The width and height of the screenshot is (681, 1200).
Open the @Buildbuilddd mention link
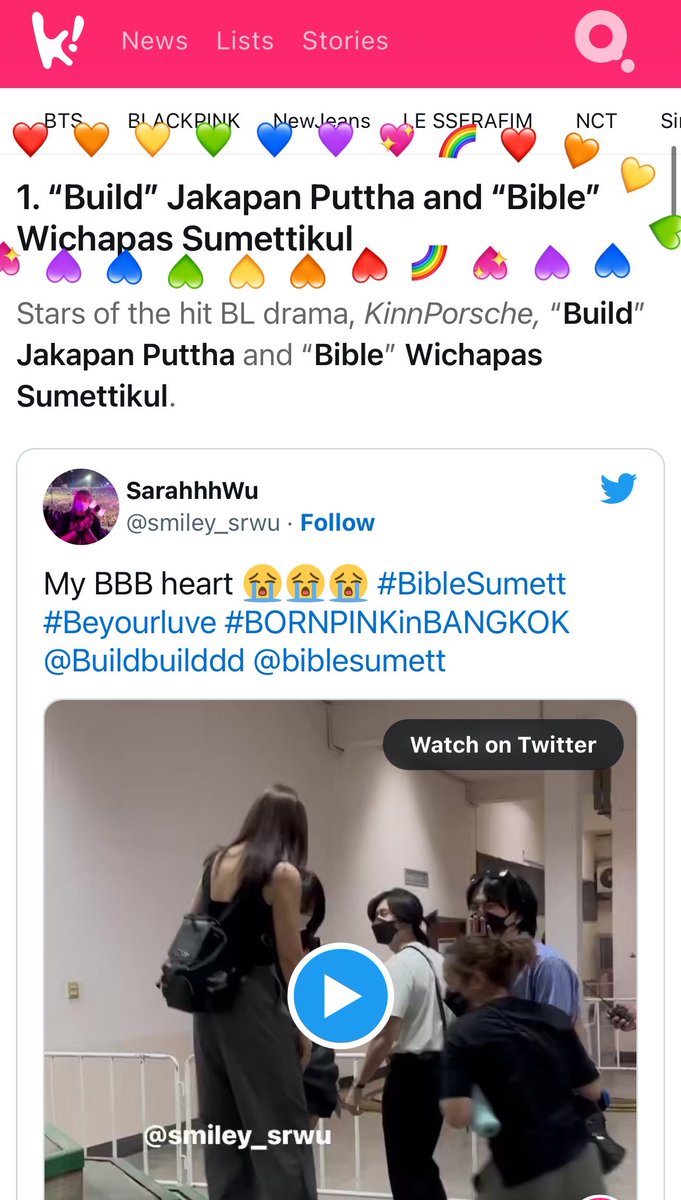coord(144,661)
